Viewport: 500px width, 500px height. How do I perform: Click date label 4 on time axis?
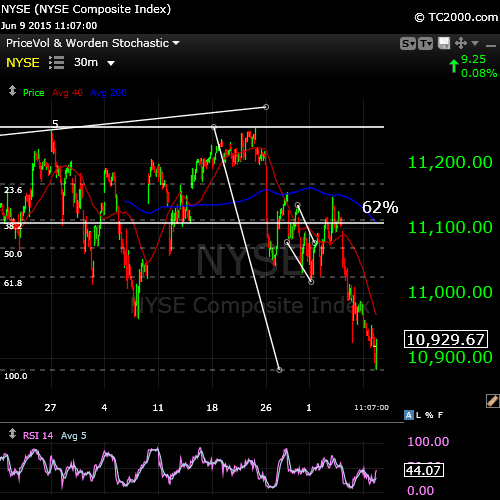click(x=104, y=408)
